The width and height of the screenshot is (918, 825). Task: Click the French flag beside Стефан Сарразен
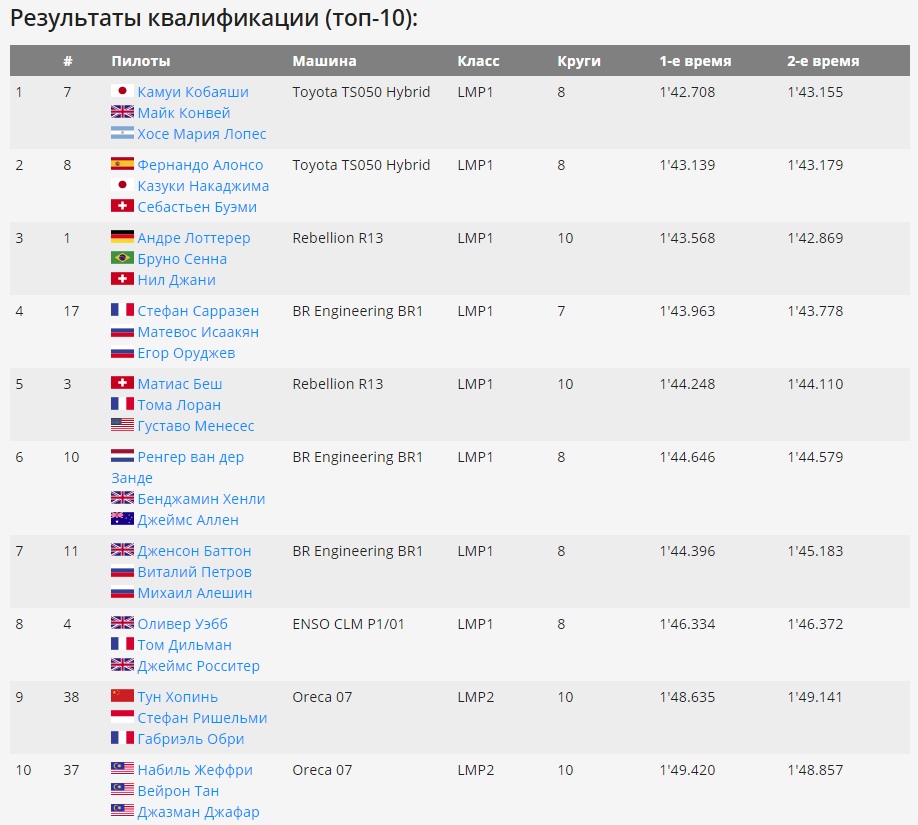[122, 310]
